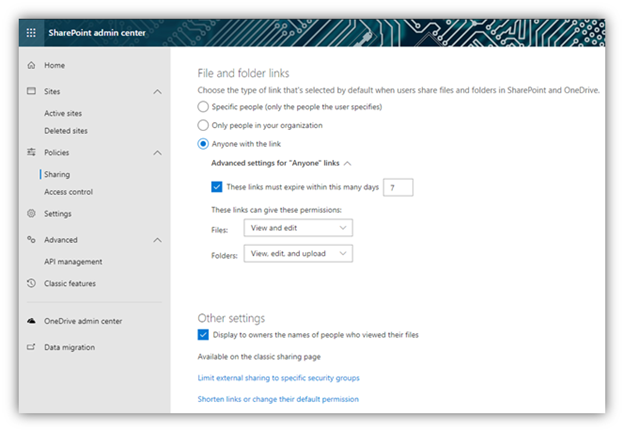Select Anyone with the link option
The image size is (624, 432).
pyautogui.click(x=203, y=144)
